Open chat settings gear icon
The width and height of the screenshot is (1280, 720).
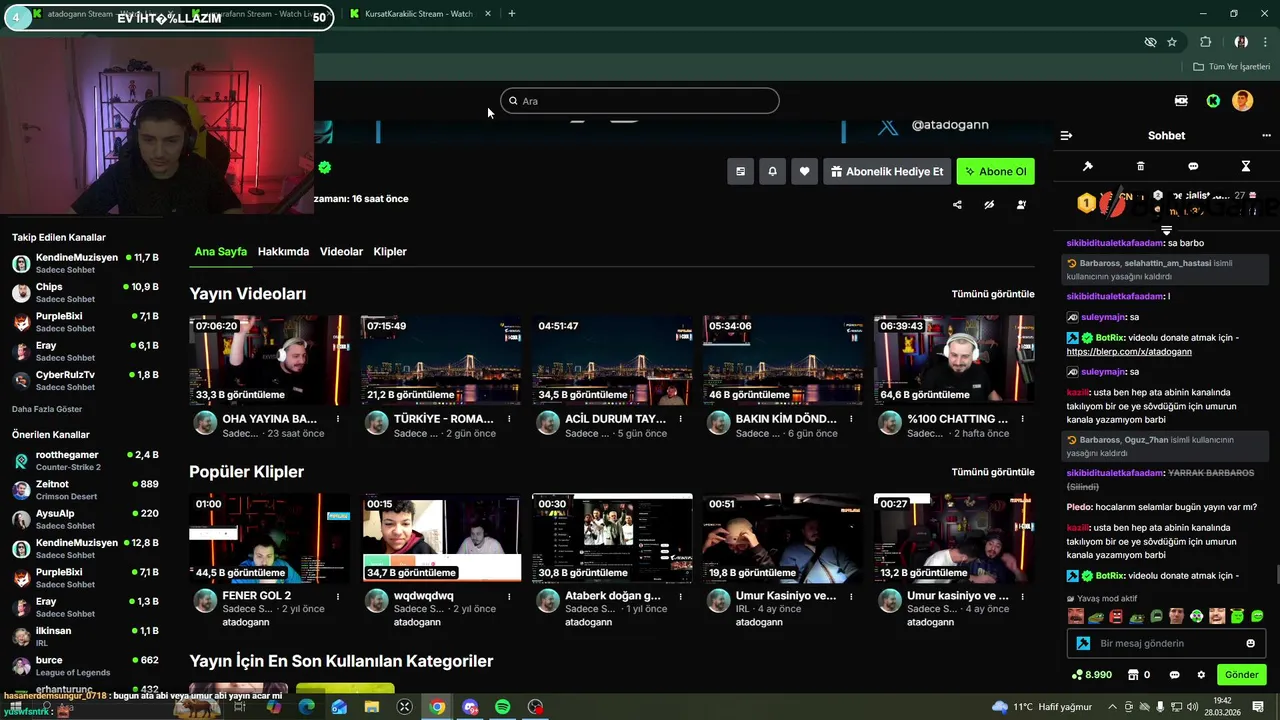click(x=1201, y=675)
